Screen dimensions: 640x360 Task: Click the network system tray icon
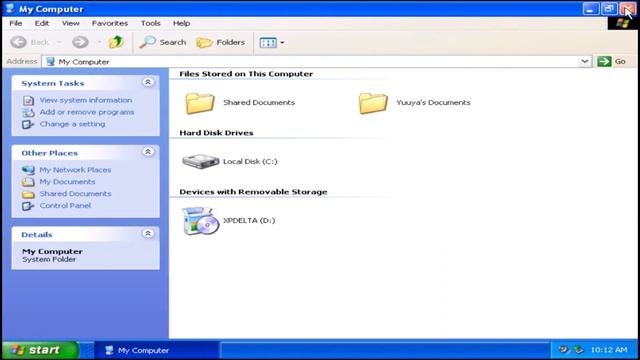click(578, 349)
